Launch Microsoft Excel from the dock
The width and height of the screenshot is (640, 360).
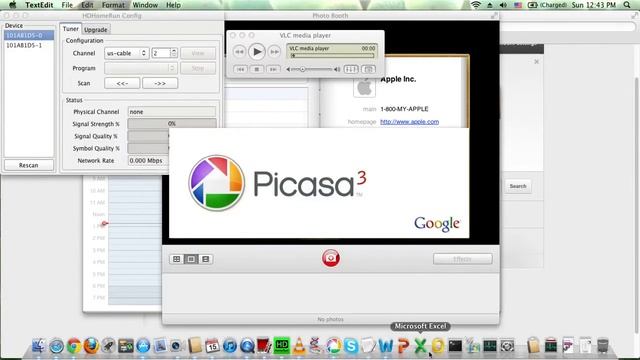(x=420, y=346)
